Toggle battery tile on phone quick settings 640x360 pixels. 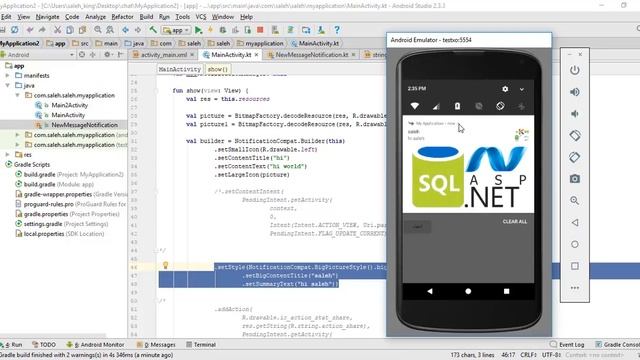coord(458,106)
